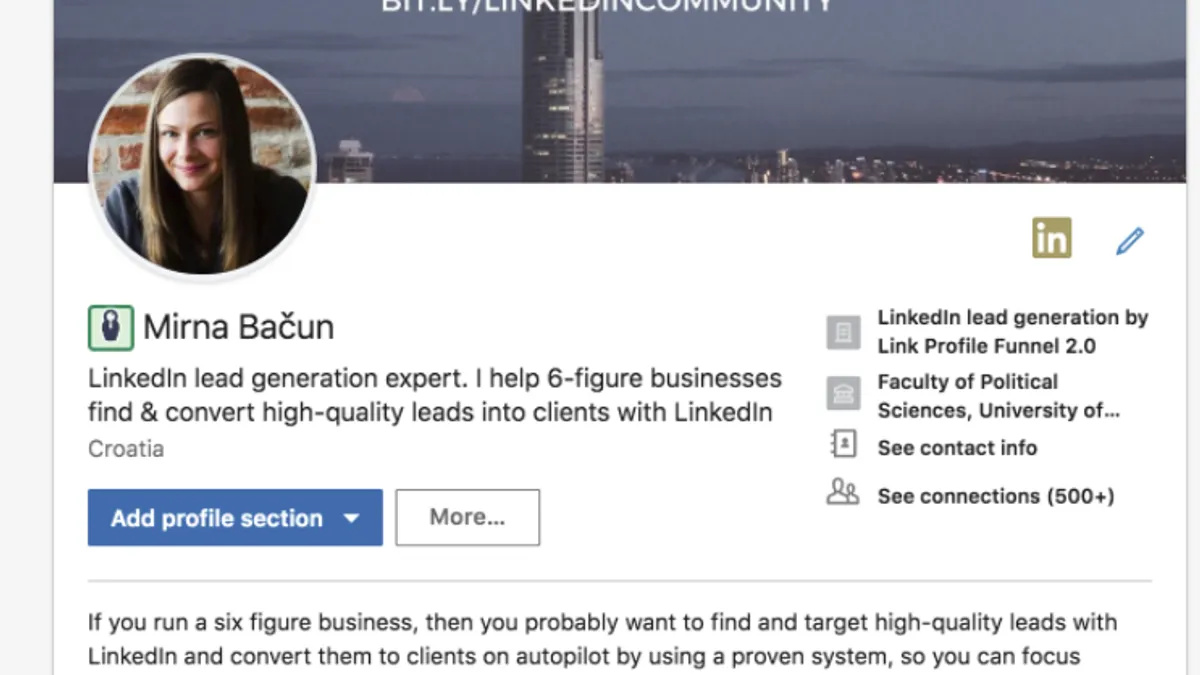
Task: Expand the Add profile section dropdown arrow
Action: pos(350,518)
